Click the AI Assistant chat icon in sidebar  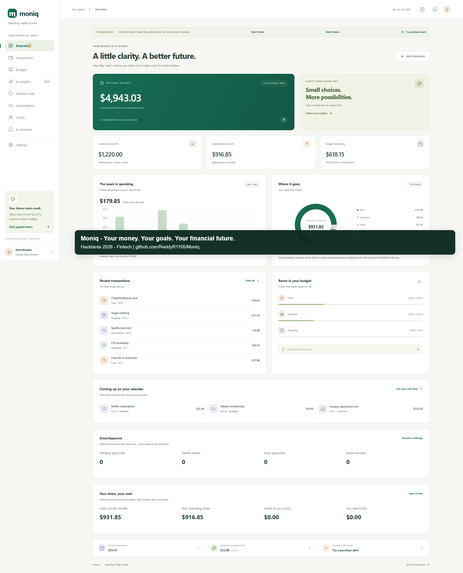click(11, 129)
